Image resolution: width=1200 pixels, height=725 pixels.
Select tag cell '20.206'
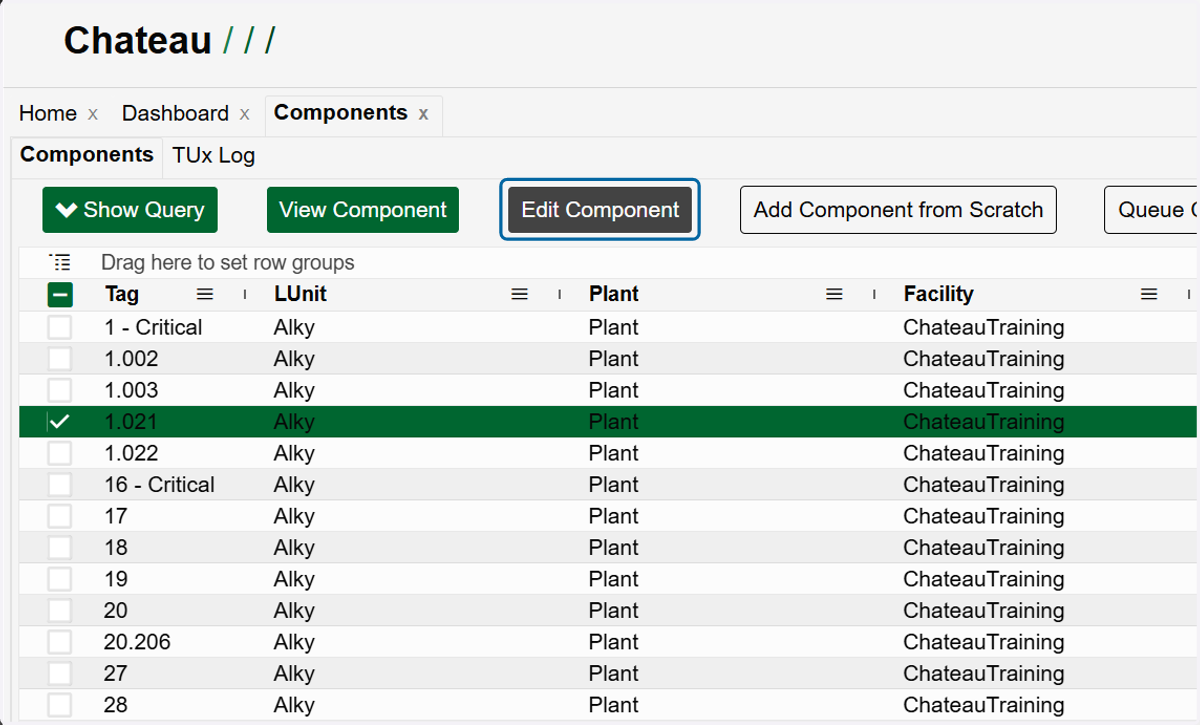coord(137,642)
